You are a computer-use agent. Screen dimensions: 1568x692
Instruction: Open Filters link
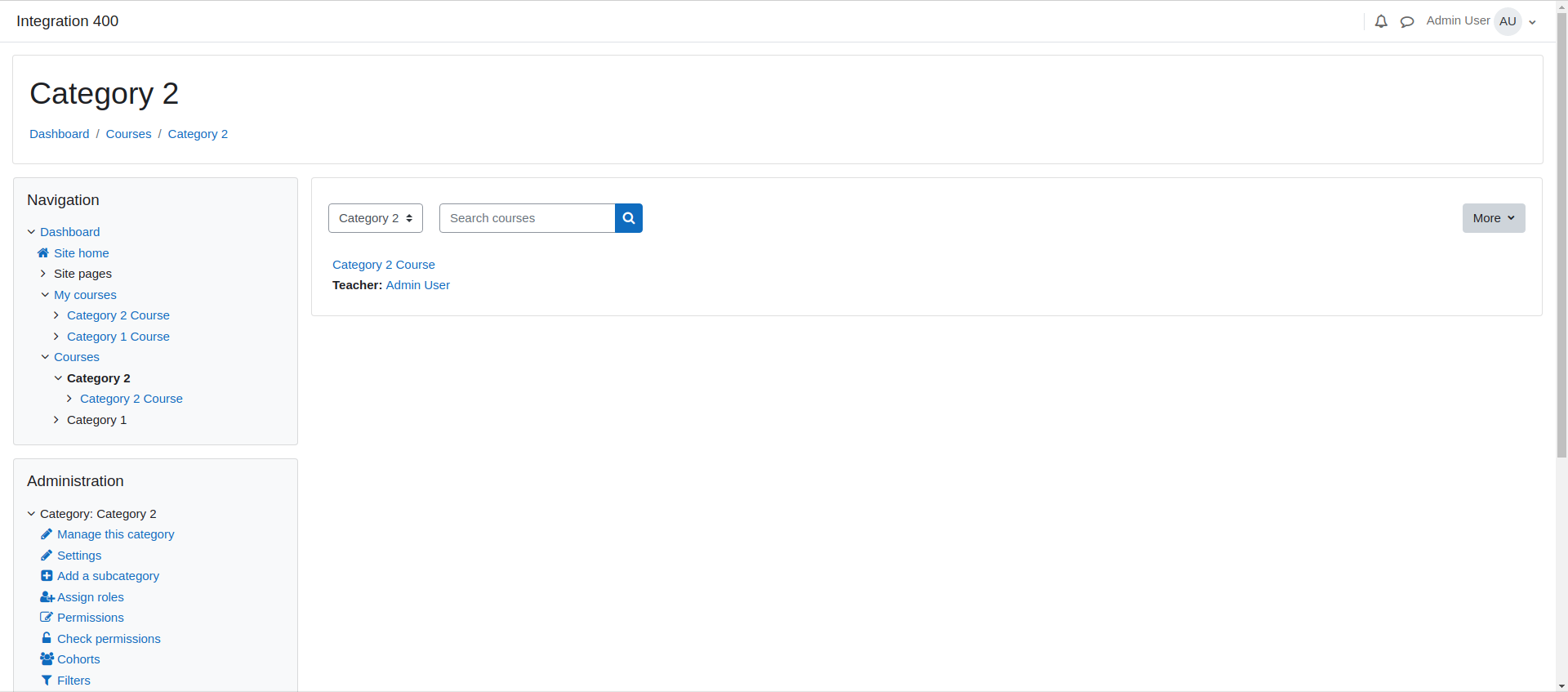pos(73,681)
